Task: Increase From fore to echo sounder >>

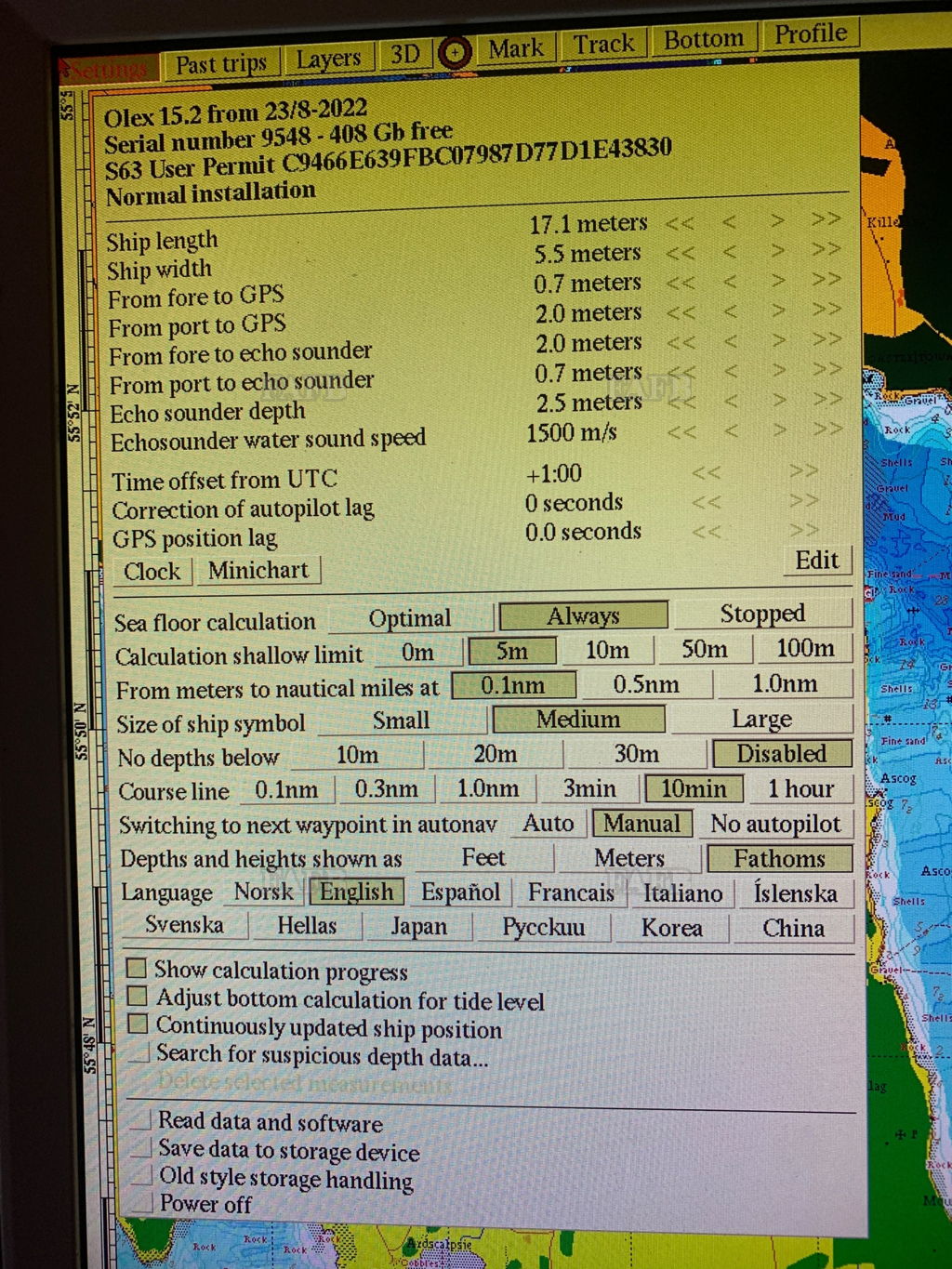Action: pyautogui.click(x=826, y=339)
